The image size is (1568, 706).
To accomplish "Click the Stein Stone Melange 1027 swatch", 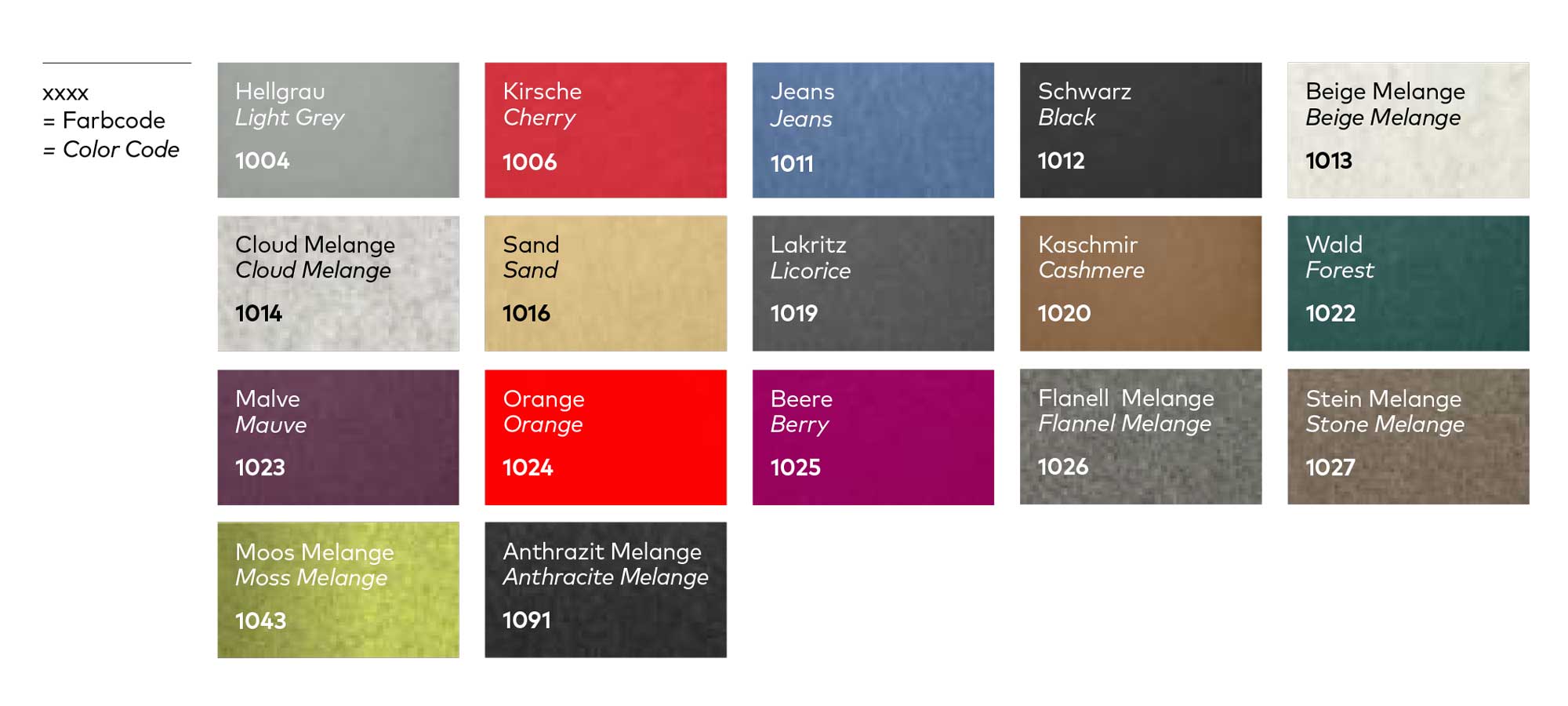I will pos(1407,437).
